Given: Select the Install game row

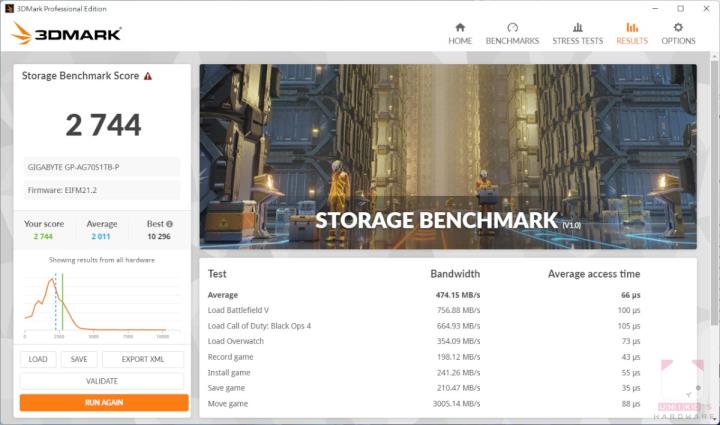Looking at the screenshot, I should 424,373.
